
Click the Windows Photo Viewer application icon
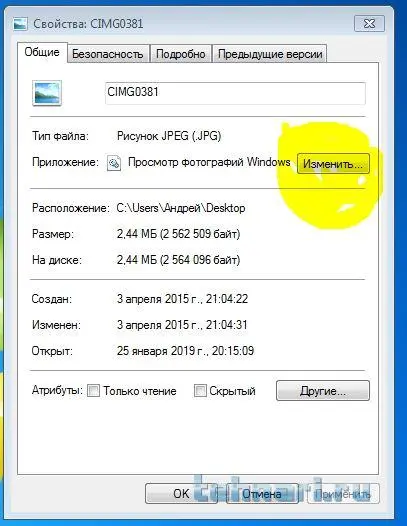pos(114,163)
